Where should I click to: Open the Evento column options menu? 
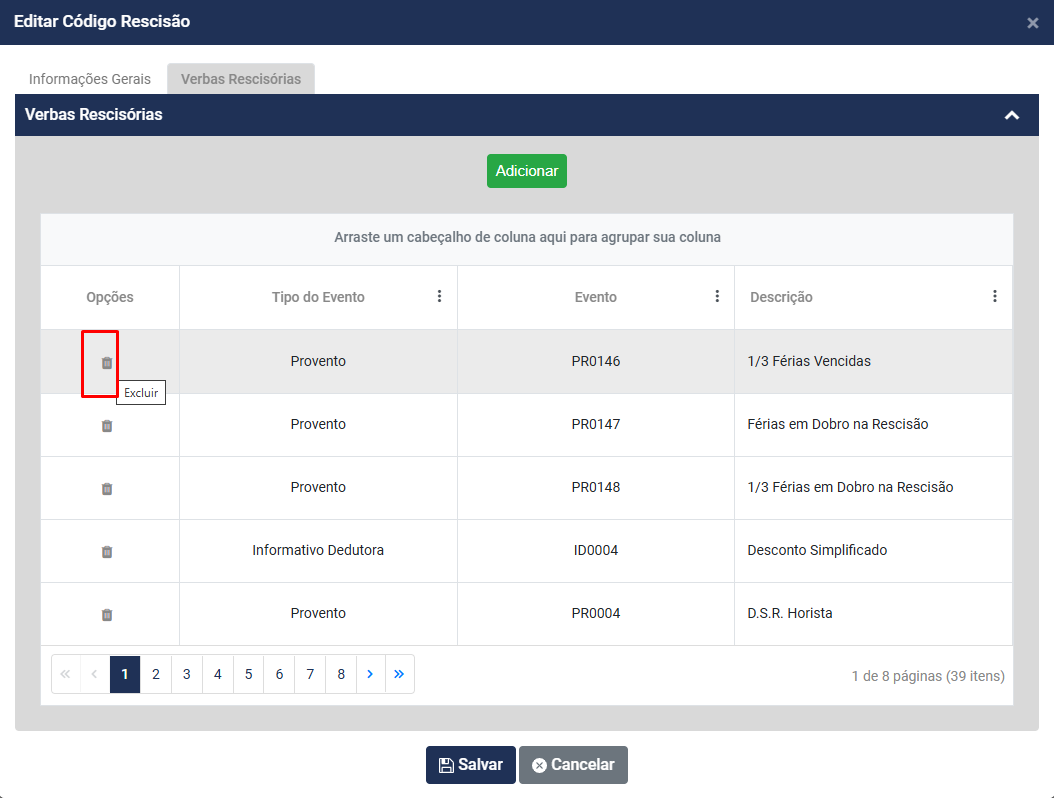coord(717,296)
